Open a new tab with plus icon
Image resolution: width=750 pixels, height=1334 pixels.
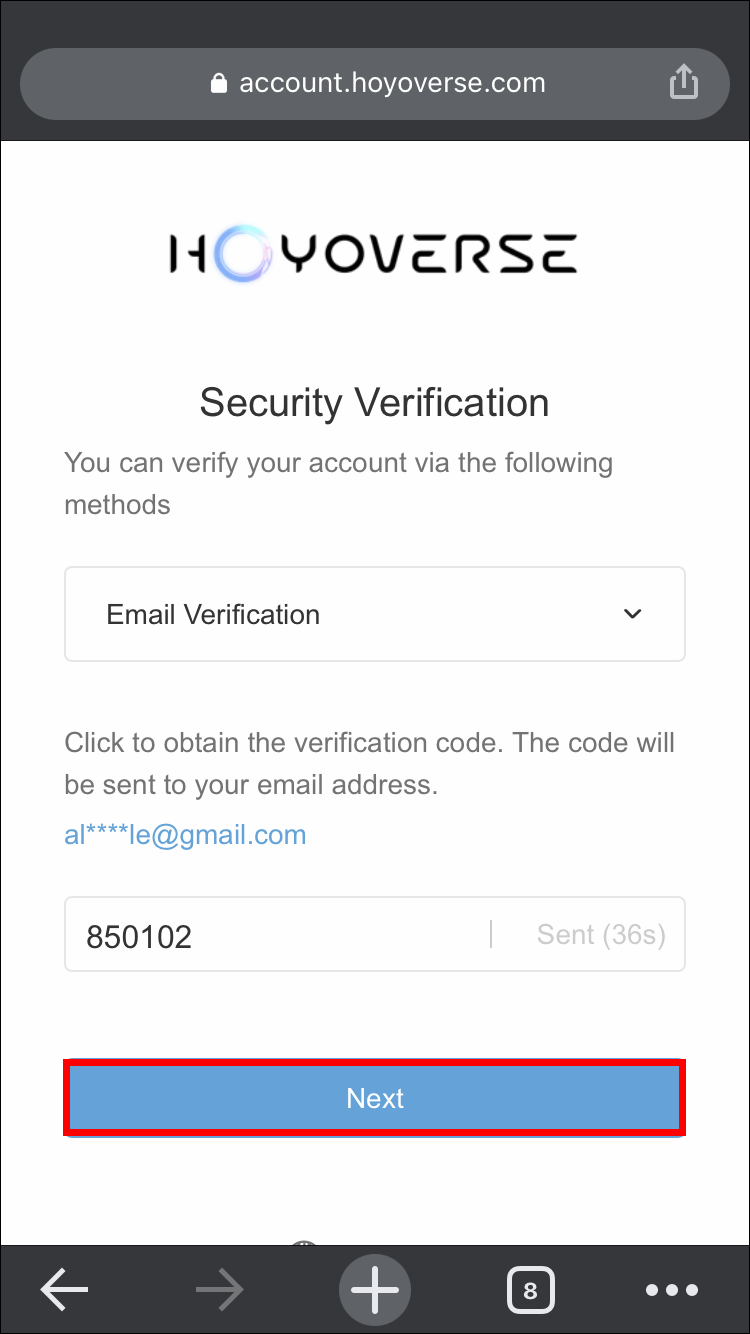pos(375,1291)
